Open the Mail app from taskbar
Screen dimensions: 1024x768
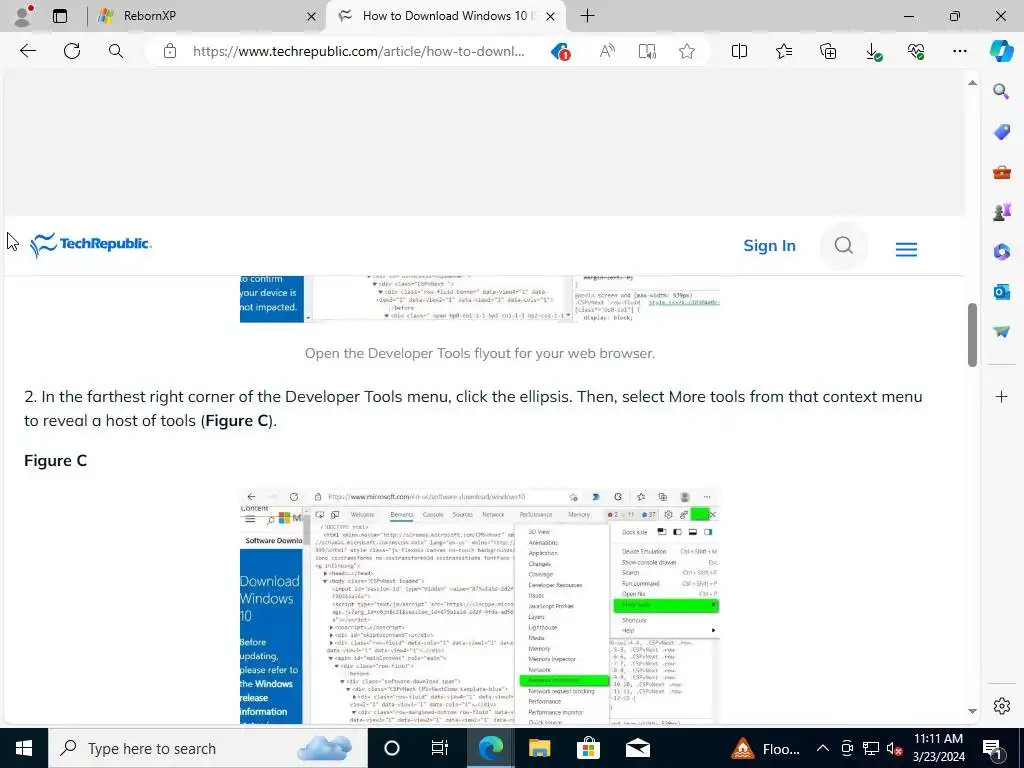637,748
